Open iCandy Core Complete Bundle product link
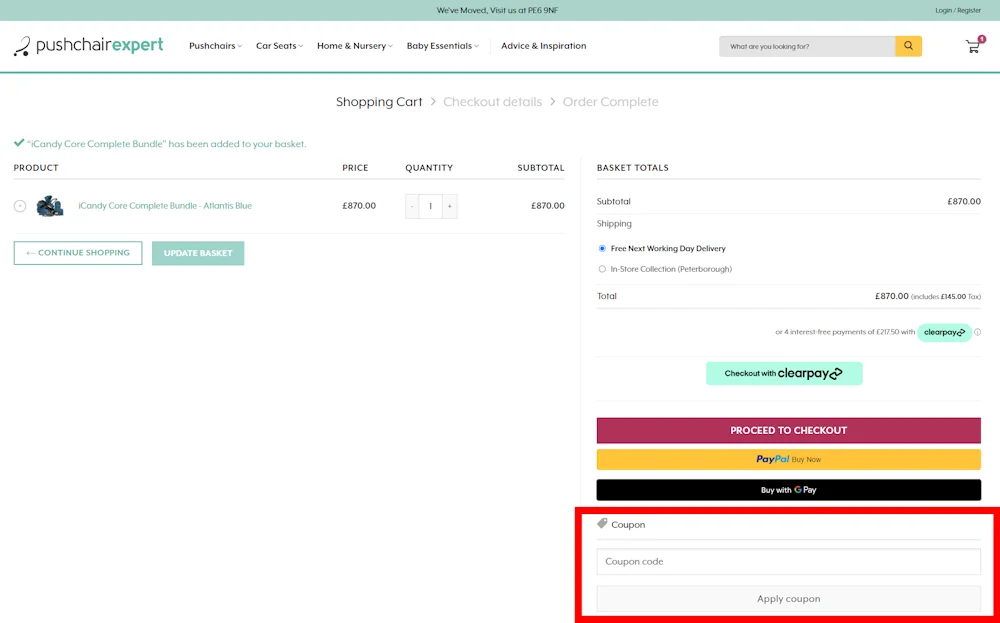The image size is (1000, 623). click(x=165, y=206)
